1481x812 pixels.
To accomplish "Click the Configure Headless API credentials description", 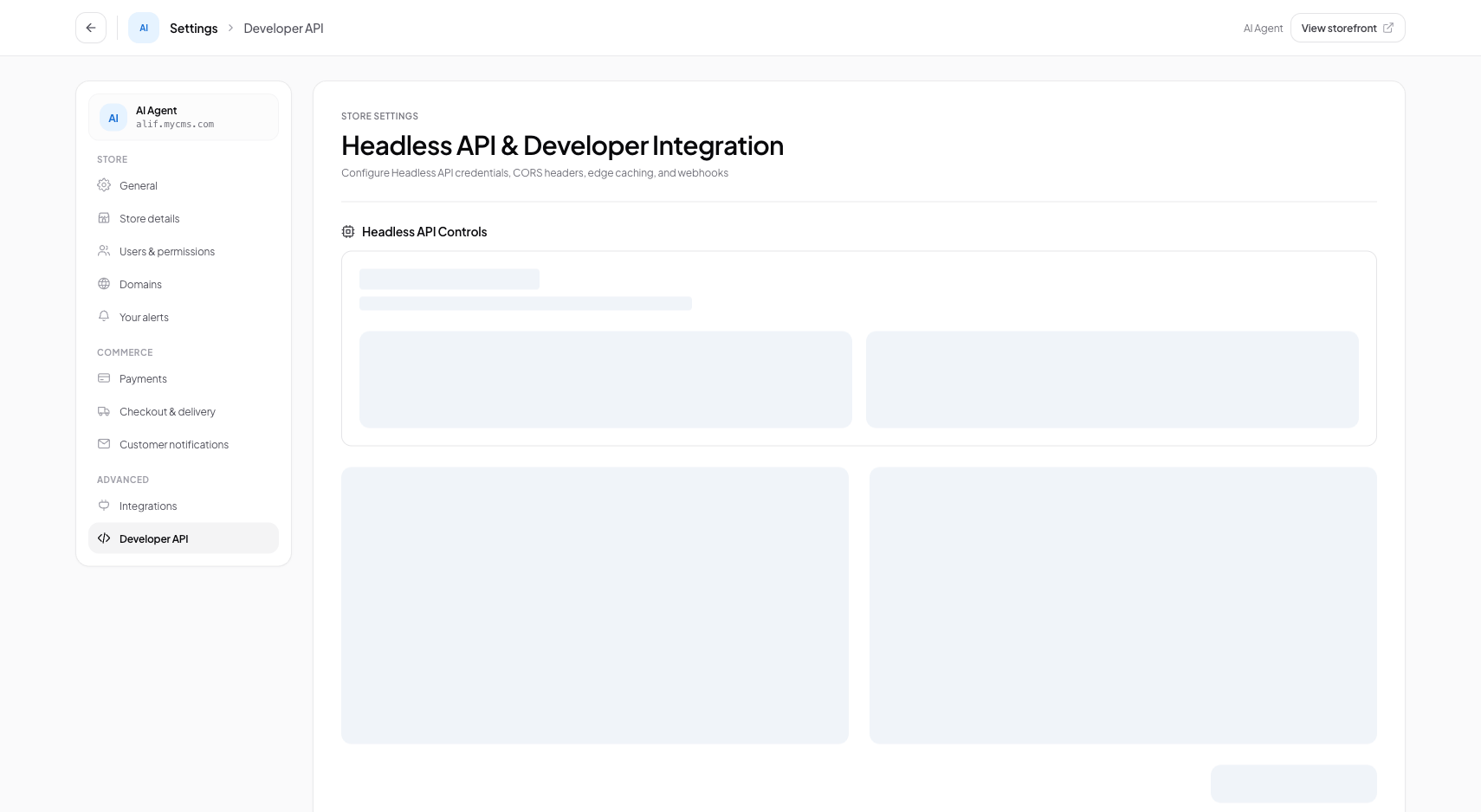I will (x=534, y=173).
